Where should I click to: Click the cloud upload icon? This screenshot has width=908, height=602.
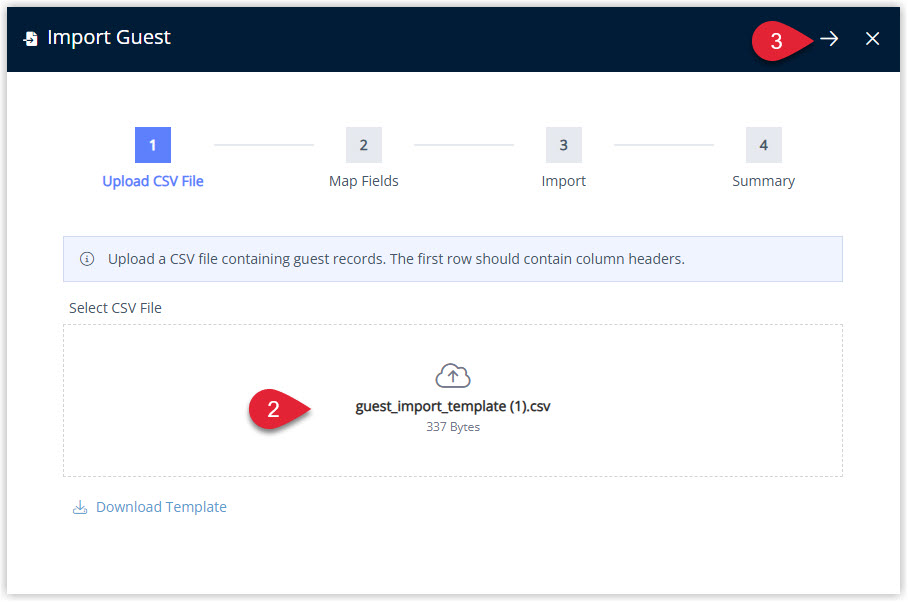[453, 376]
